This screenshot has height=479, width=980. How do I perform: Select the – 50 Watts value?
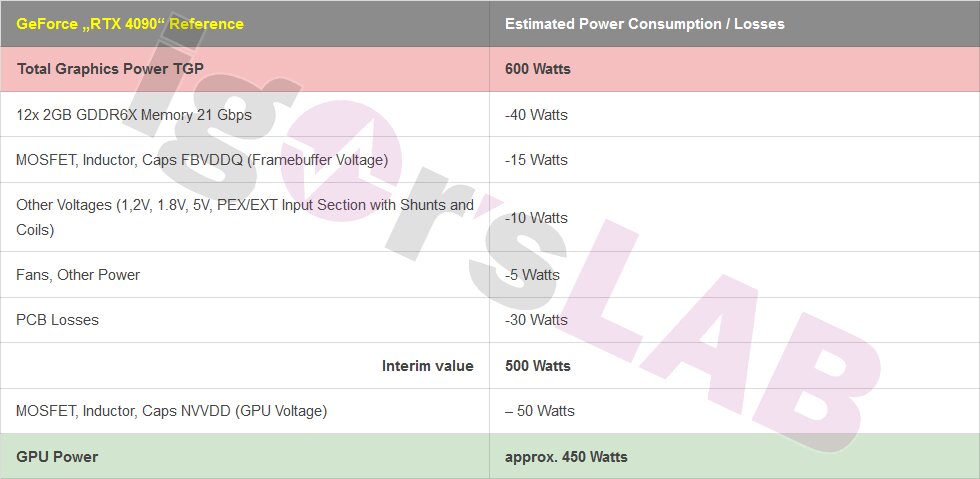click(x=539, y=411)
